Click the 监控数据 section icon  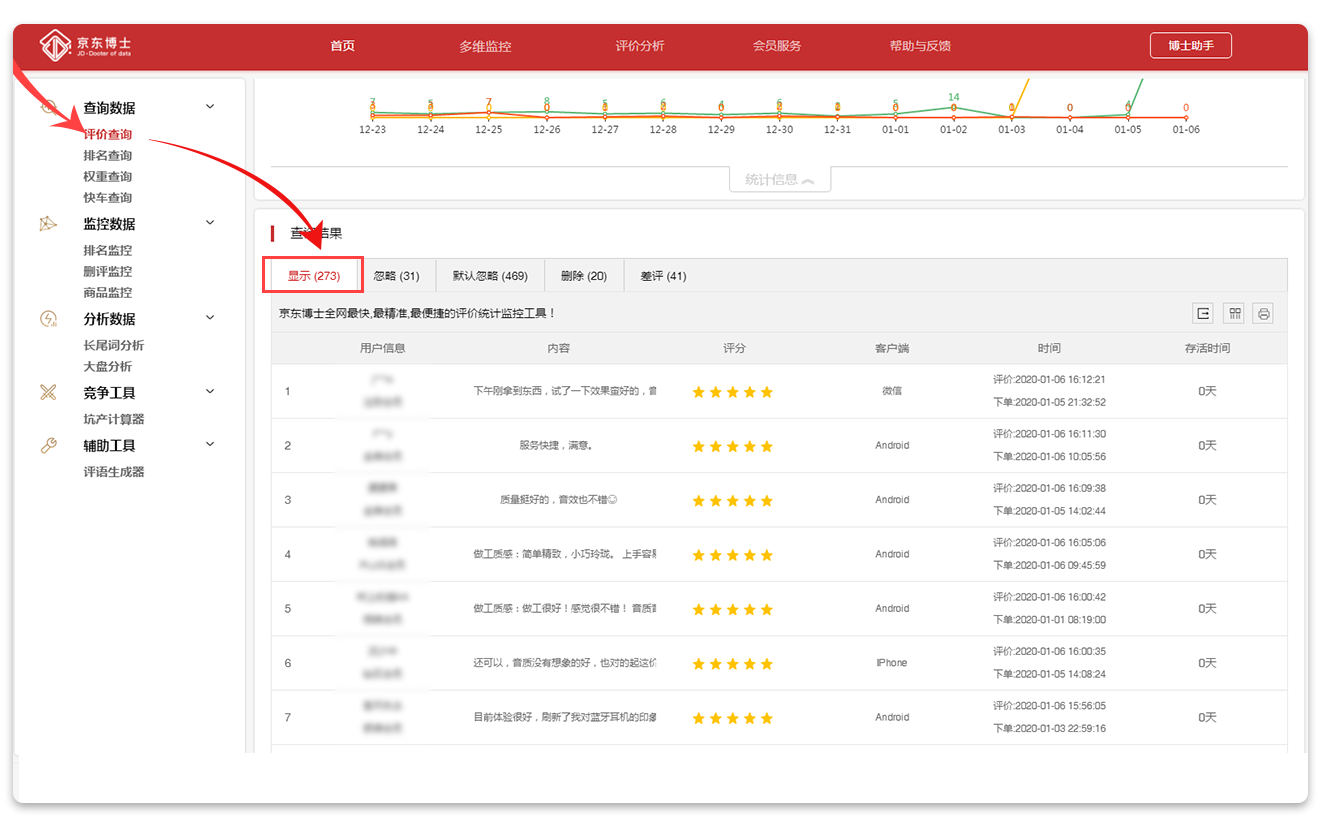click(x=48, y=224)
